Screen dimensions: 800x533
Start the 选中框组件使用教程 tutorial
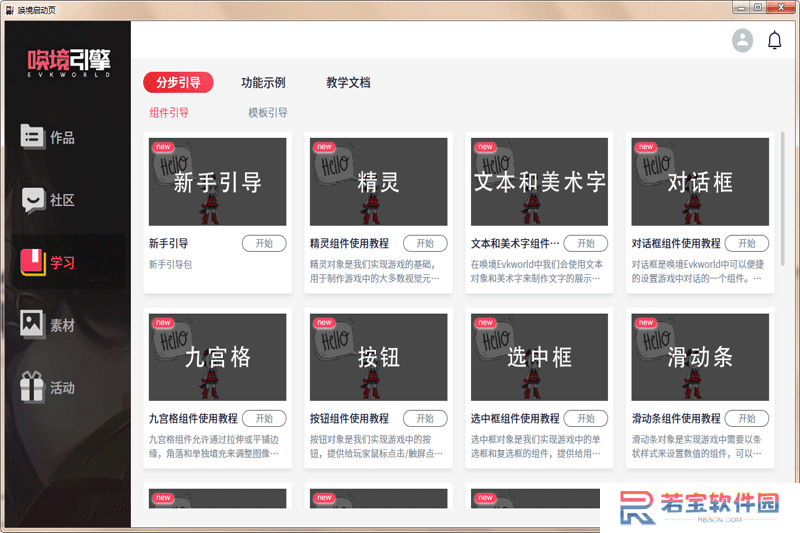click(586, 418)
